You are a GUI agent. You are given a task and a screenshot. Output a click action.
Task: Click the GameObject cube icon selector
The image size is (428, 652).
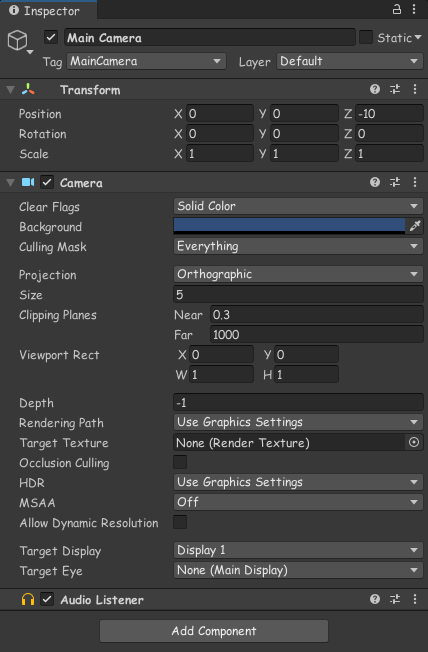(19, 42)
